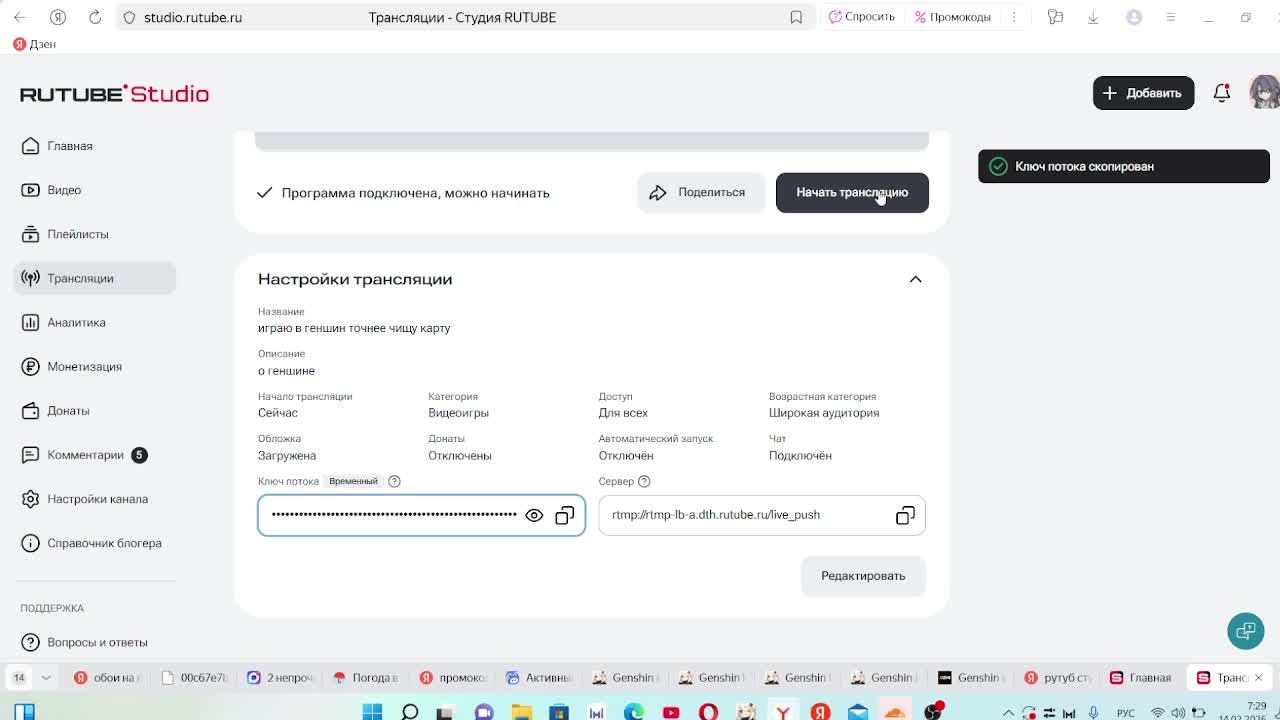Click Начать трансляцию button
Screen dimensions: 1280x720
852,192
